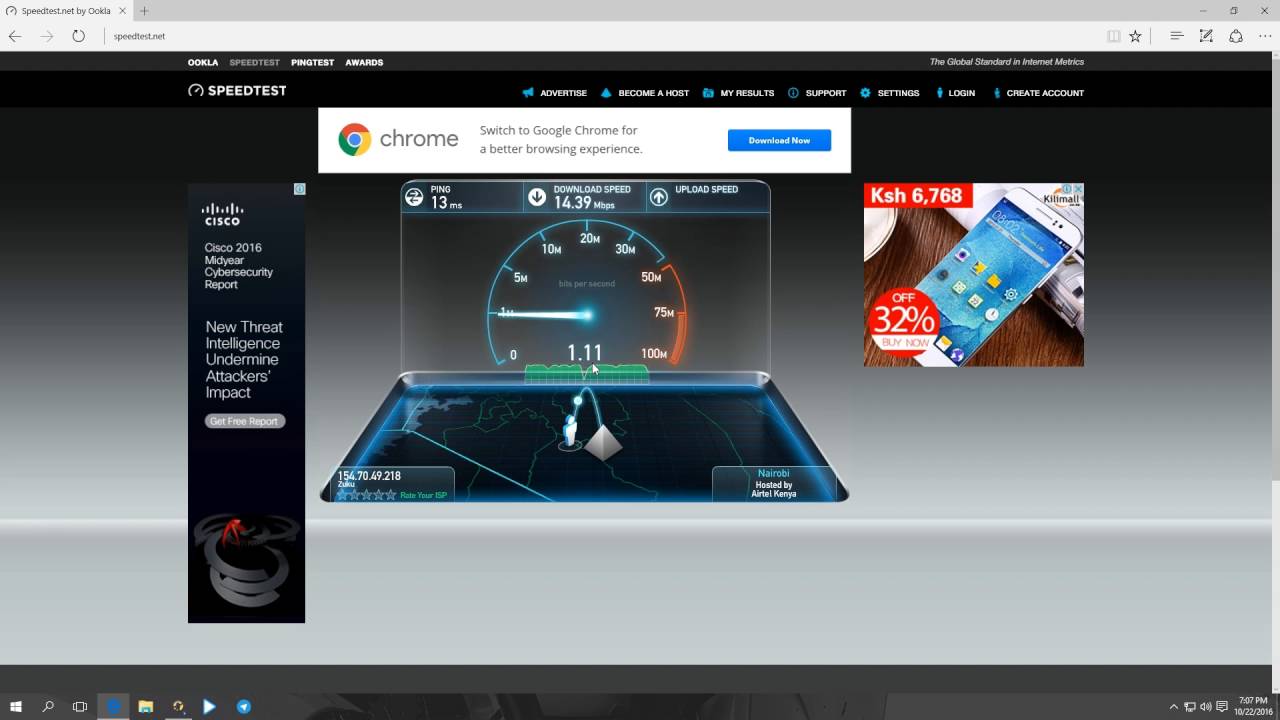Click the Kilimall phone advertisement
This screenshot has width=1280, height=720.
(x=973, y=275)
